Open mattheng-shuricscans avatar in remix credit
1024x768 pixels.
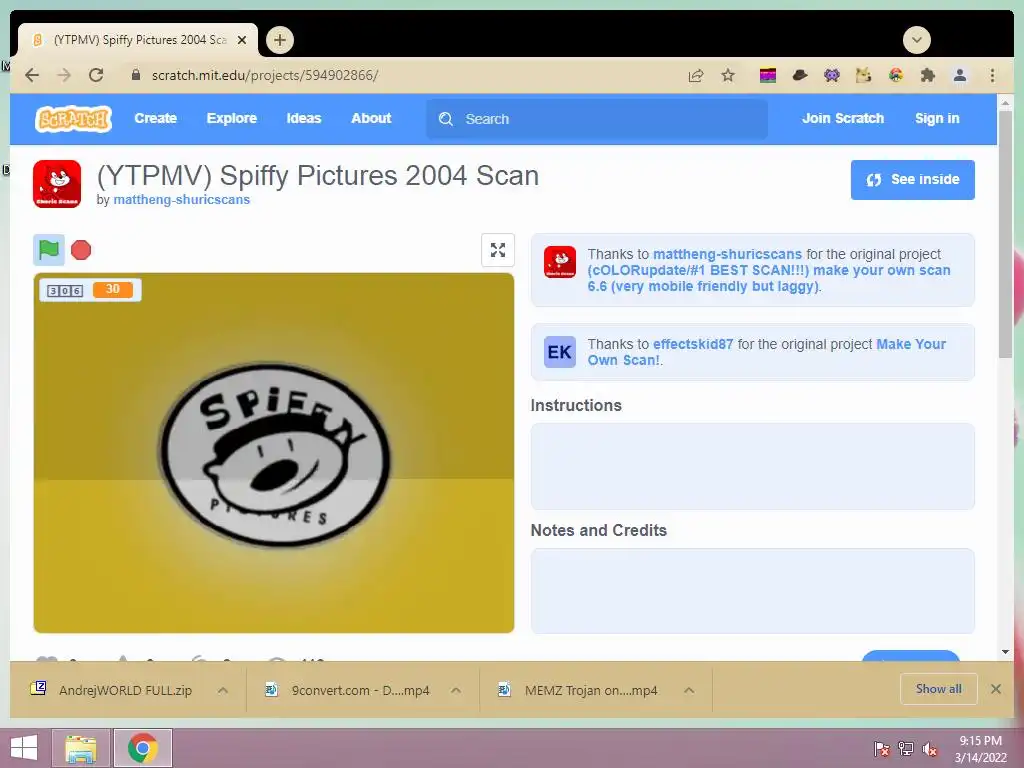[x=560, y=262]
